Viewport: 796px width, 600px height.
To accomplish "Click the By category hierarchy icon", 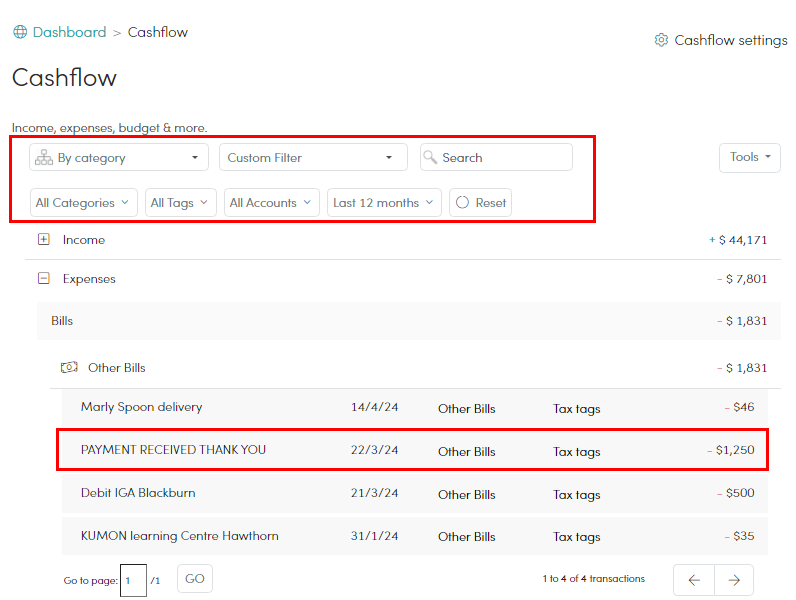I will 44,158.
